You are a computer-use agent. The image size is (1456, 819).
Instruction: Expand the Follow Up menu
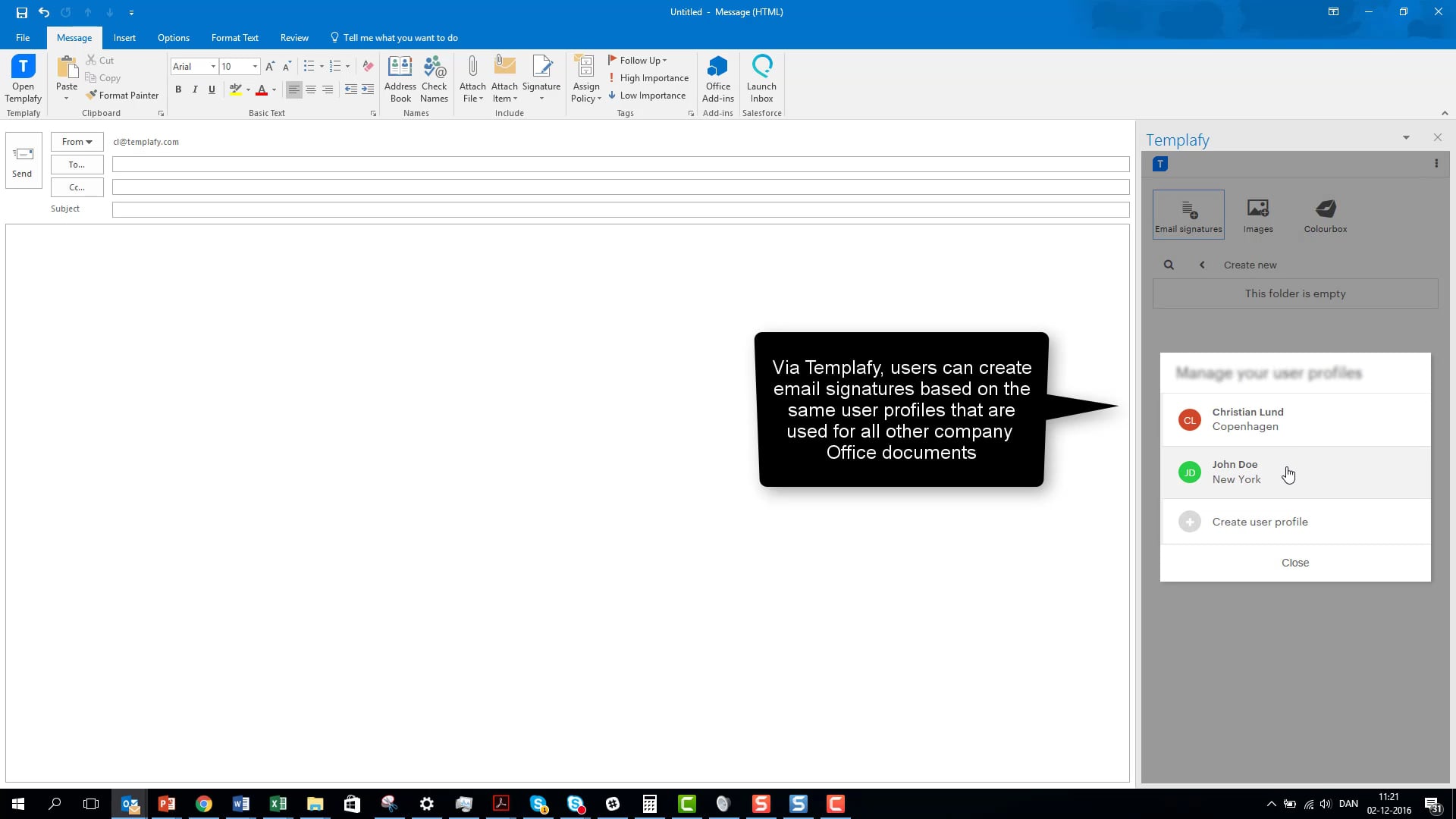(x=639, y=60)
